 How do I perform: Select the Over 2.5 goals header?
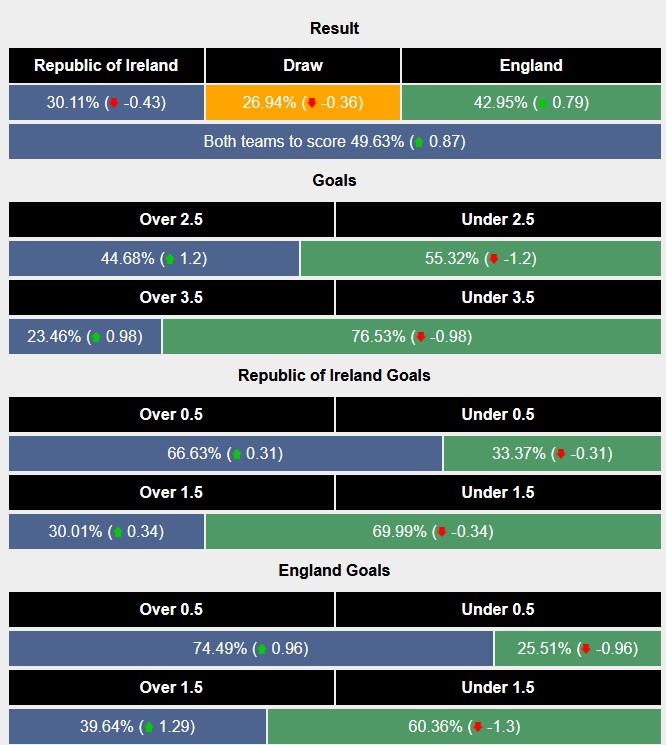click(171, 220)
